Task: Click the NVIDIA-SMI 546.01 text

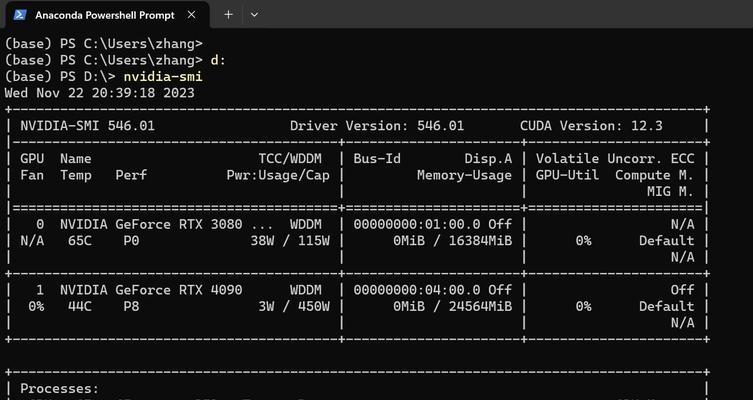Action: click(x=87, y=126)
